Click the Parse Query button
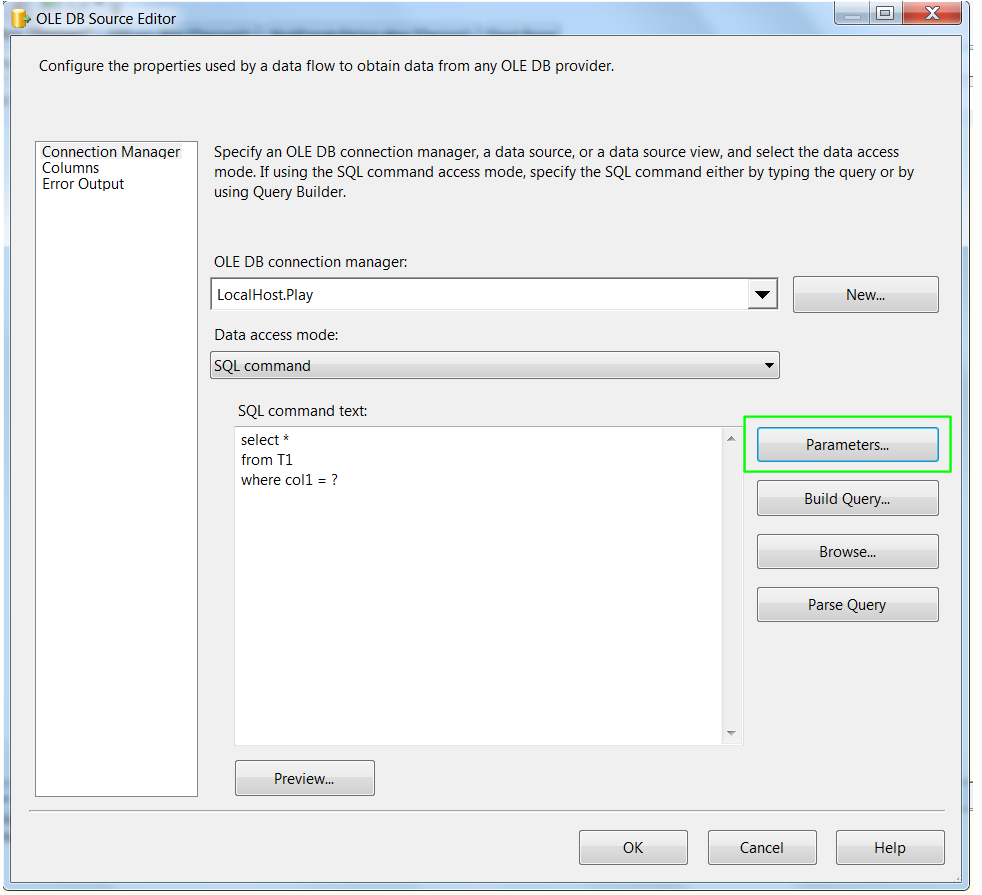The image size is (982, 895). (847, 604)
